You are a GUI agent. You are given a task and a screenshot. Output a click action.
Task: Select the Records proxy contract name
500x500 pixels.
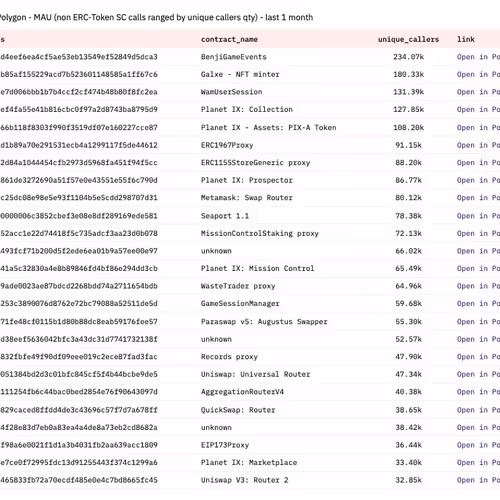[x=229, y=357]
